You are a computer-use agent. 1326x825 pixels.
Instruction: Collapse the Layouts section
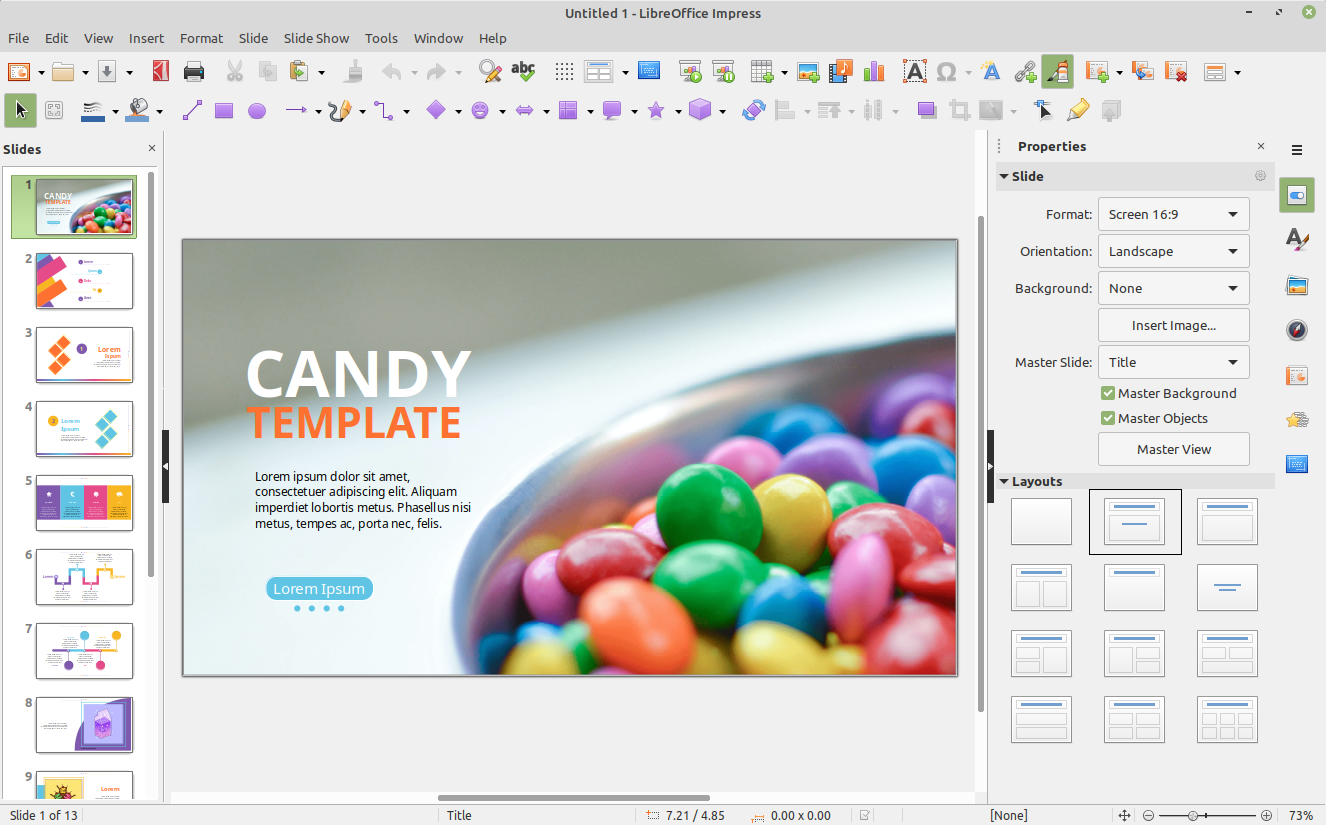(x=1005, y=481)
